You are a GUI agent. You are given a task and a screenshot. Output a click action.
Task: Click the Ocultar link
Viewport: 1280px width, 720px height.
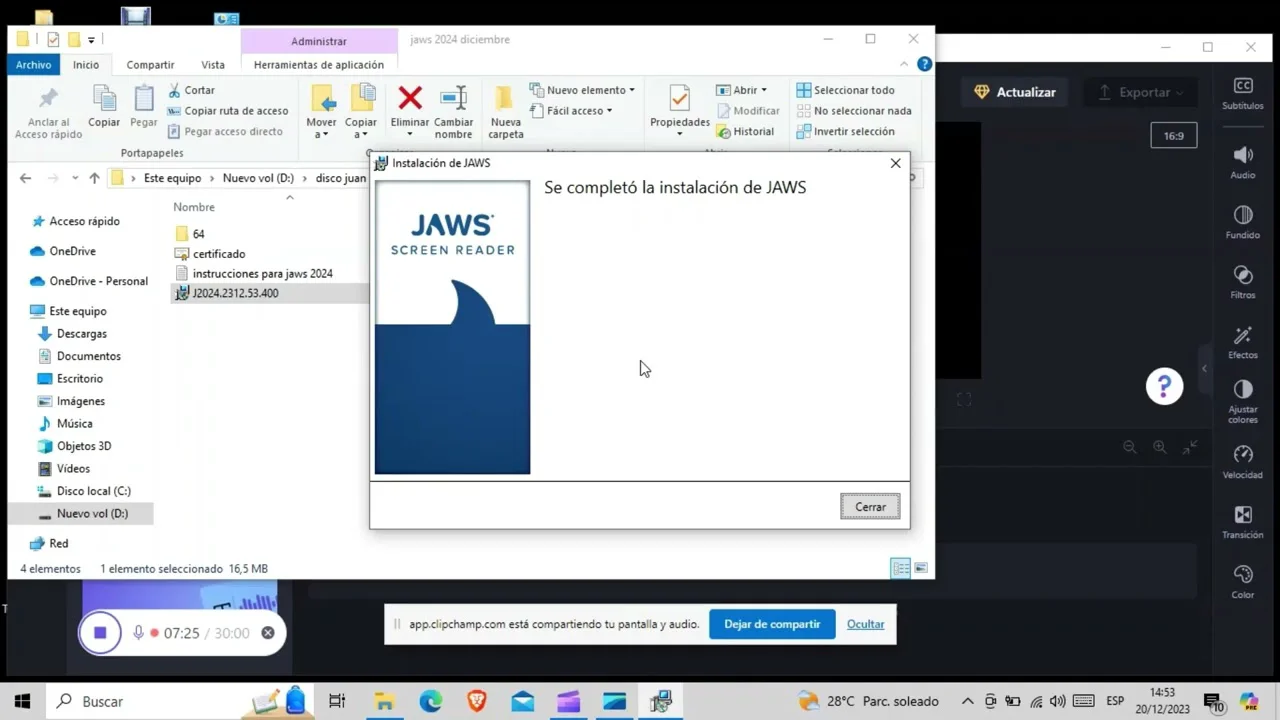(x=865, y=624)
